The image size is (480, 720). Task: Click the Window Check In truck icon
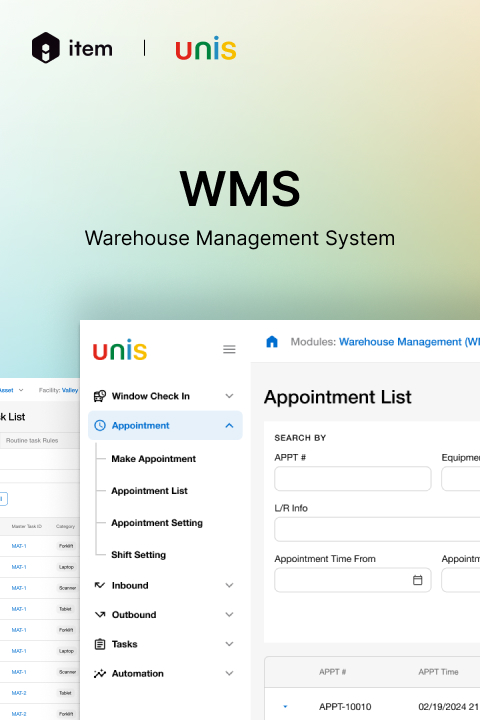(x=100, y=396)
